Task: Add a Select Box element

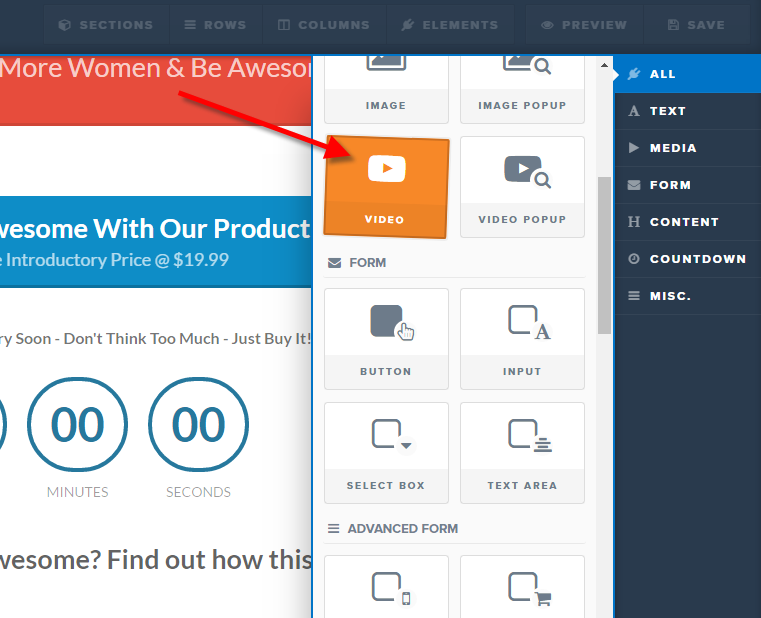Action: 386,453
